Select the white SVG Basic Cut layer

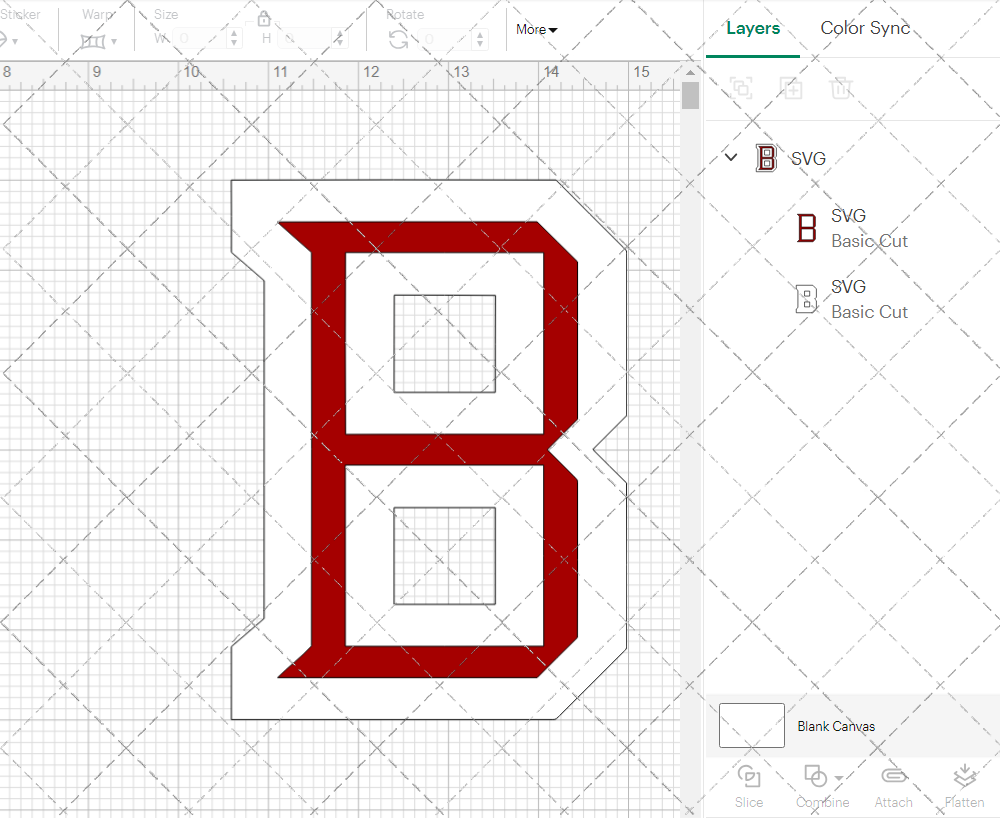pos(870,299)
